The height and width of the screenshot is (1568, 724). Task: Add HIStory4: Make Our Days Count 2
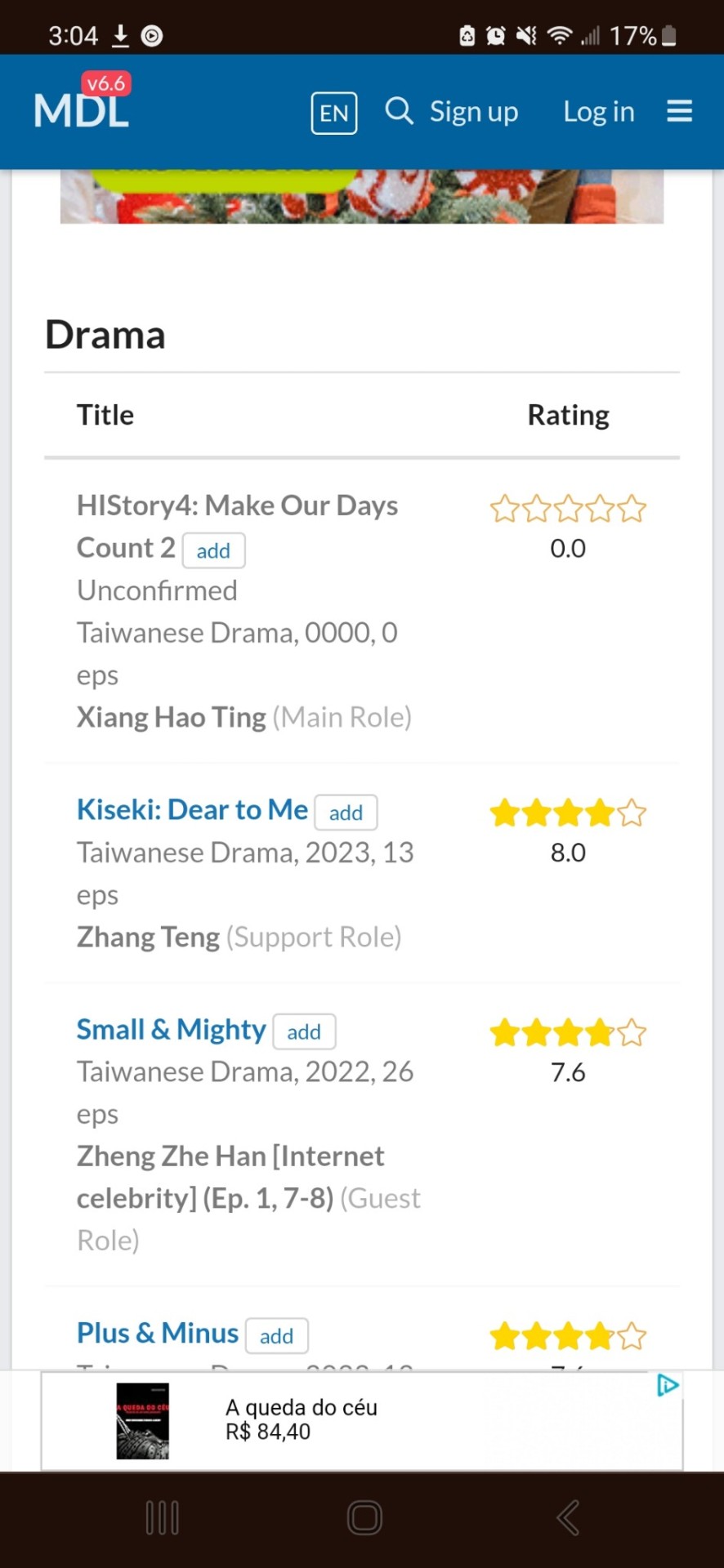point(213,550)
